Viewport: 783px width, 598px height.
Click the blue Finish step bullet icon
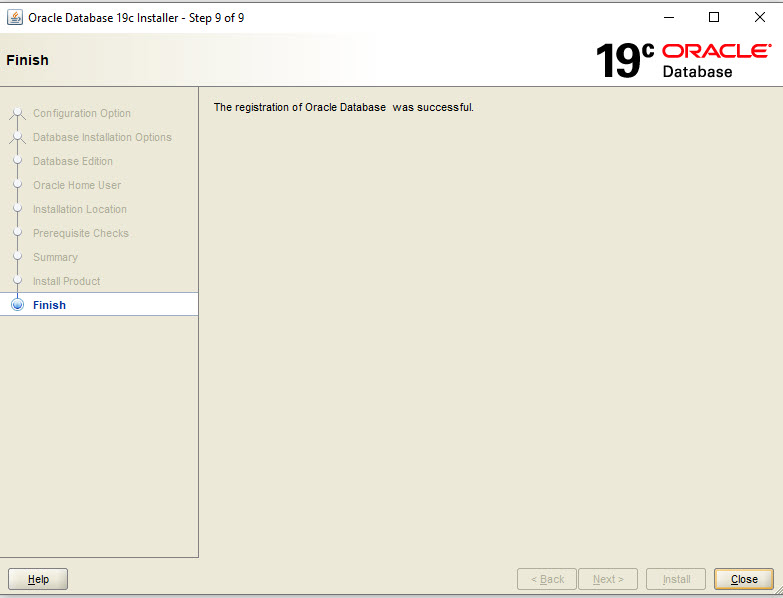point(17,304)
